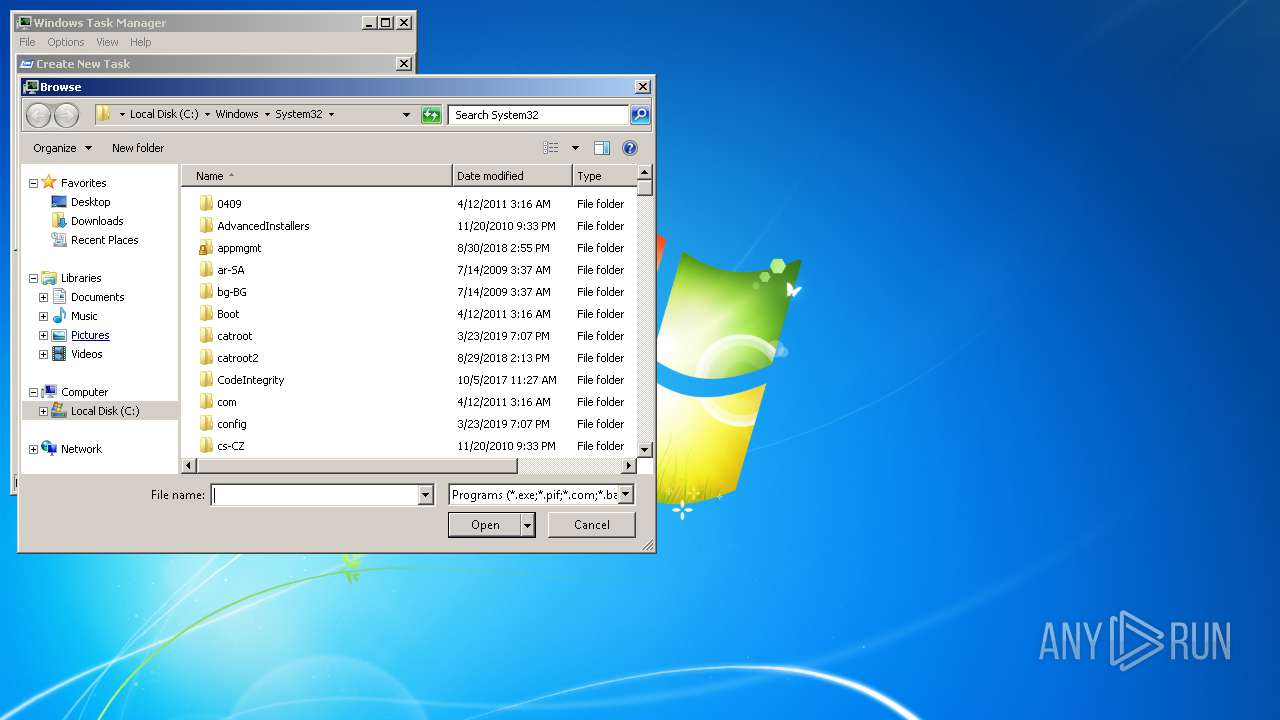The image size is (1280, 720).
Task: Open View menu in Task Manager
Action: pos(107,42)
